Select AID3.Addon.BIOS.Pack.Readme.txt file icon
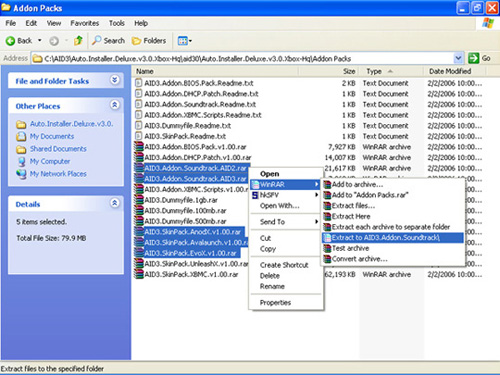This screenshot has width=500, height=375. point(138,83)
